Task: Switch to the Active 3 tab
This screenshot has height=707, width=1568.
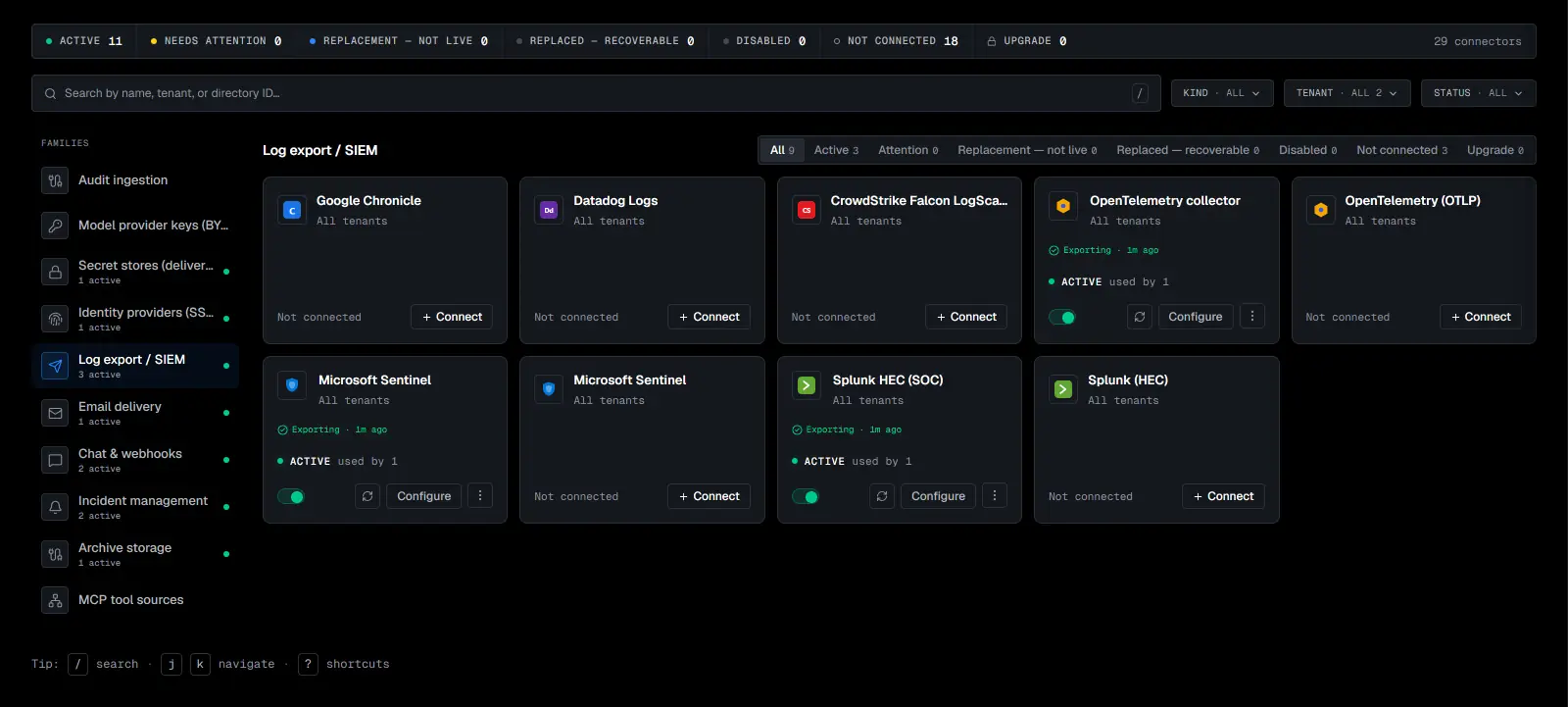Action: [836, 150]
